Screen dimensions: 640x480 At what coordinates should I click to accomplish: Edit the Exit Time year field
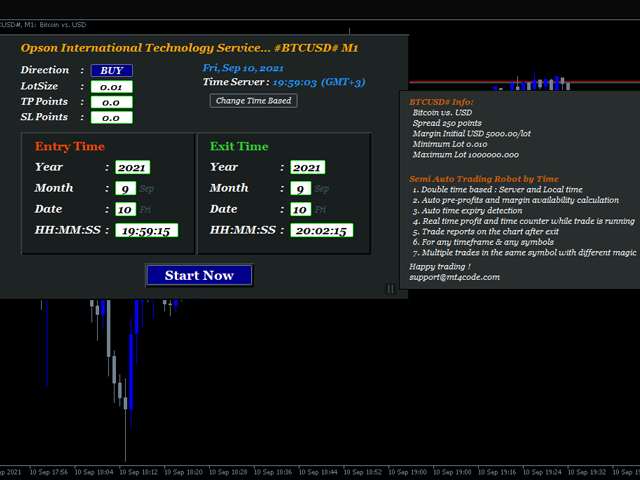pyautogui.click(x=308, y=167)
